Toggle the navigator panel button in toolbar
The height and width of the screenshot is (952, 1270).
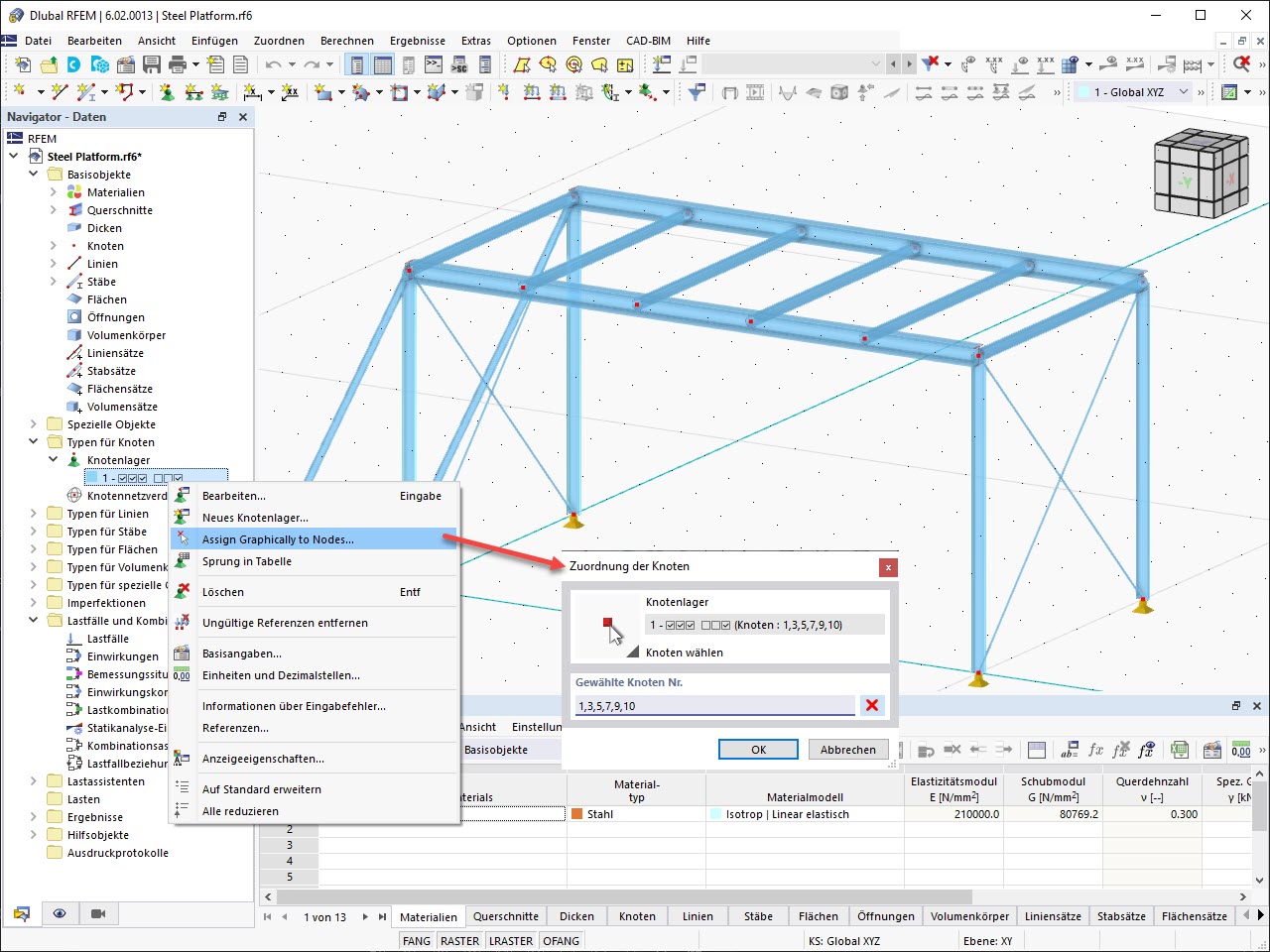click(x=357, y=64)
